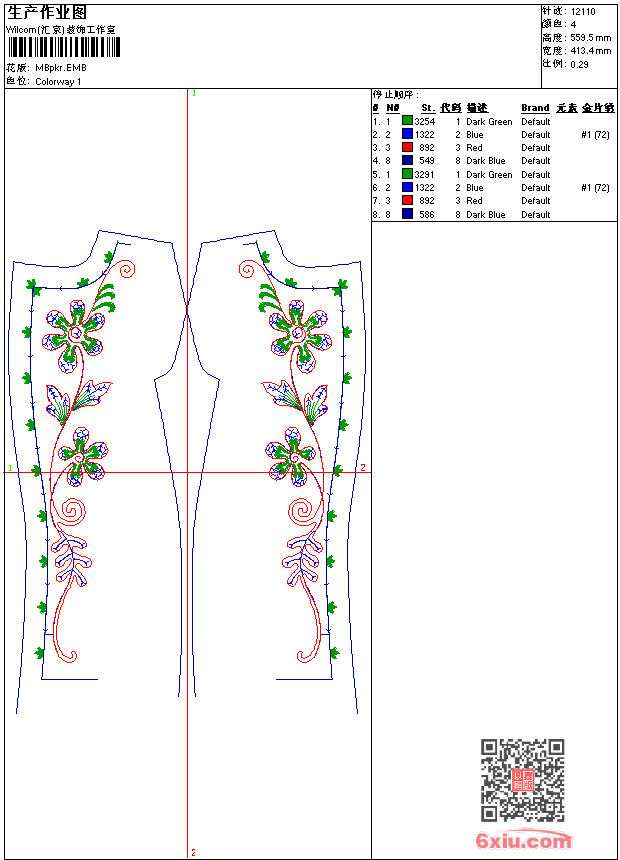Image resolution: width=620 pixels, height=860 pixels.
Task: Click the St. column header
Action: tap(428, 108)
